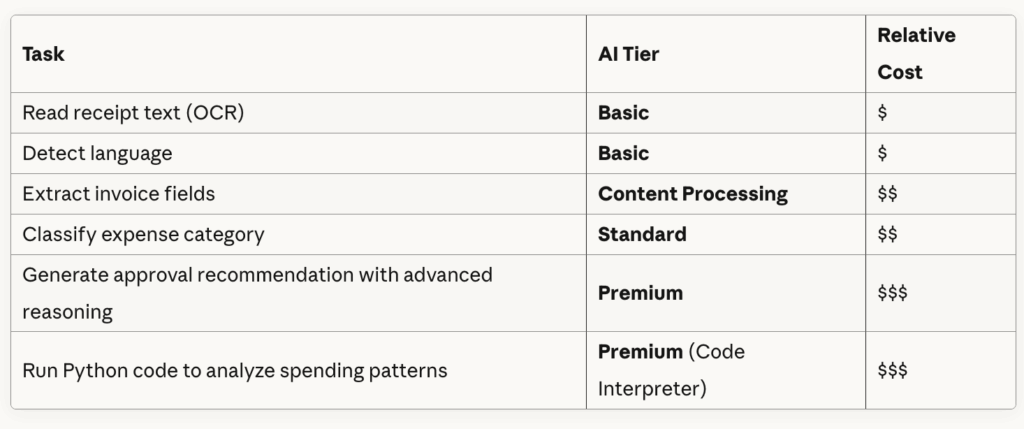
Task: Click the "Classify expense category" cell
Action: point(143,234)
